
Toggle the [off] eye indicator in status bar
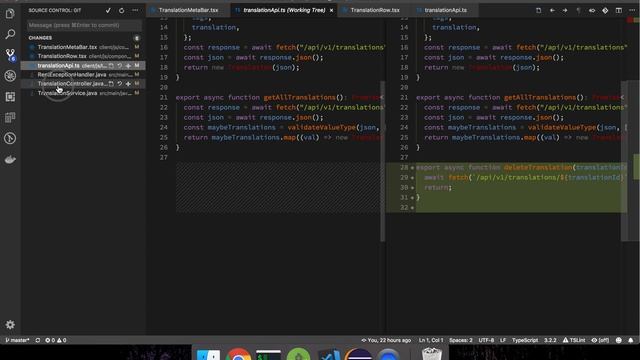[600, 340]
